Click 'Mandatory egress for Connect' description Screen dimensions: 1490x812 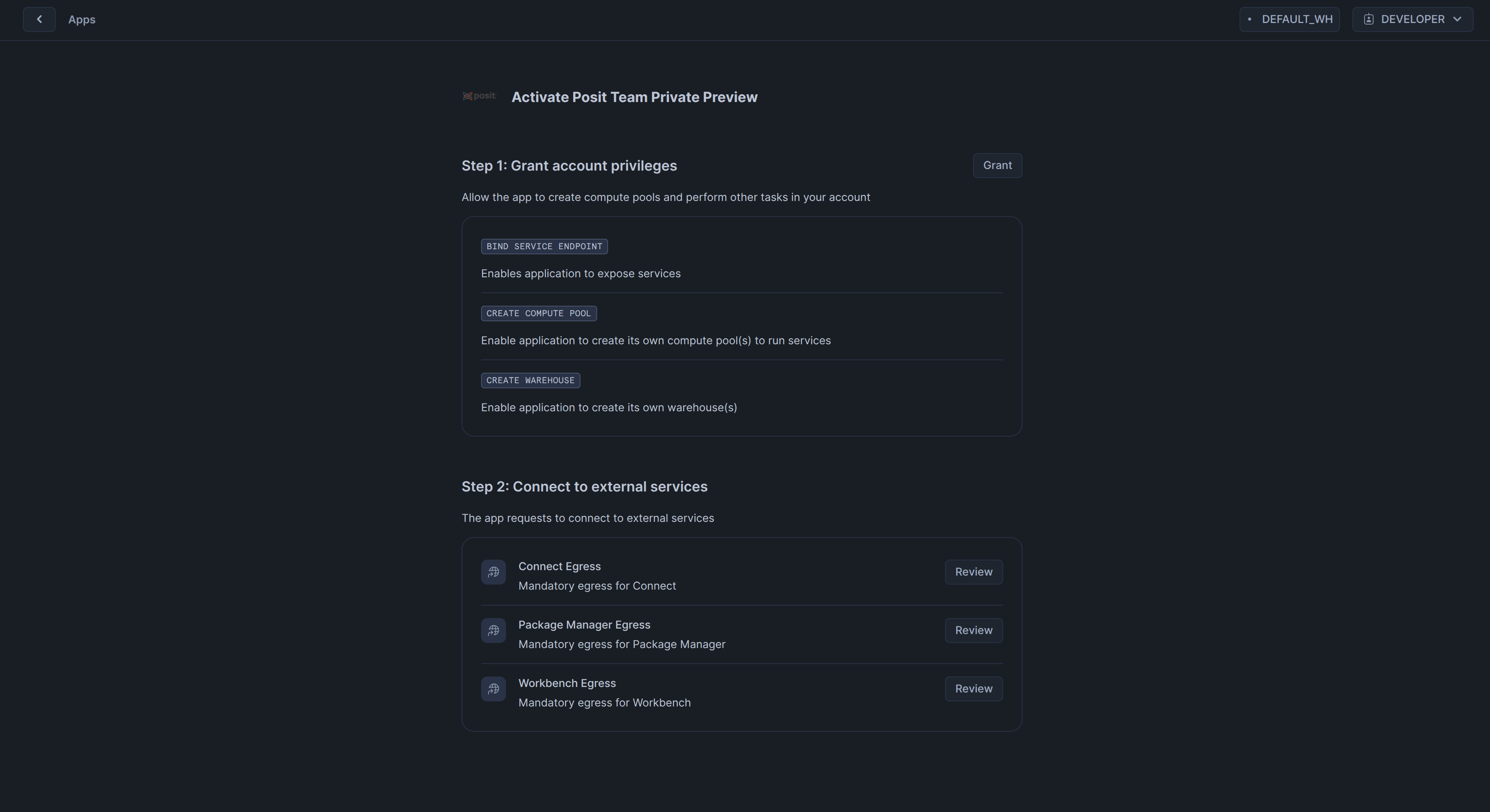[597, 586]
